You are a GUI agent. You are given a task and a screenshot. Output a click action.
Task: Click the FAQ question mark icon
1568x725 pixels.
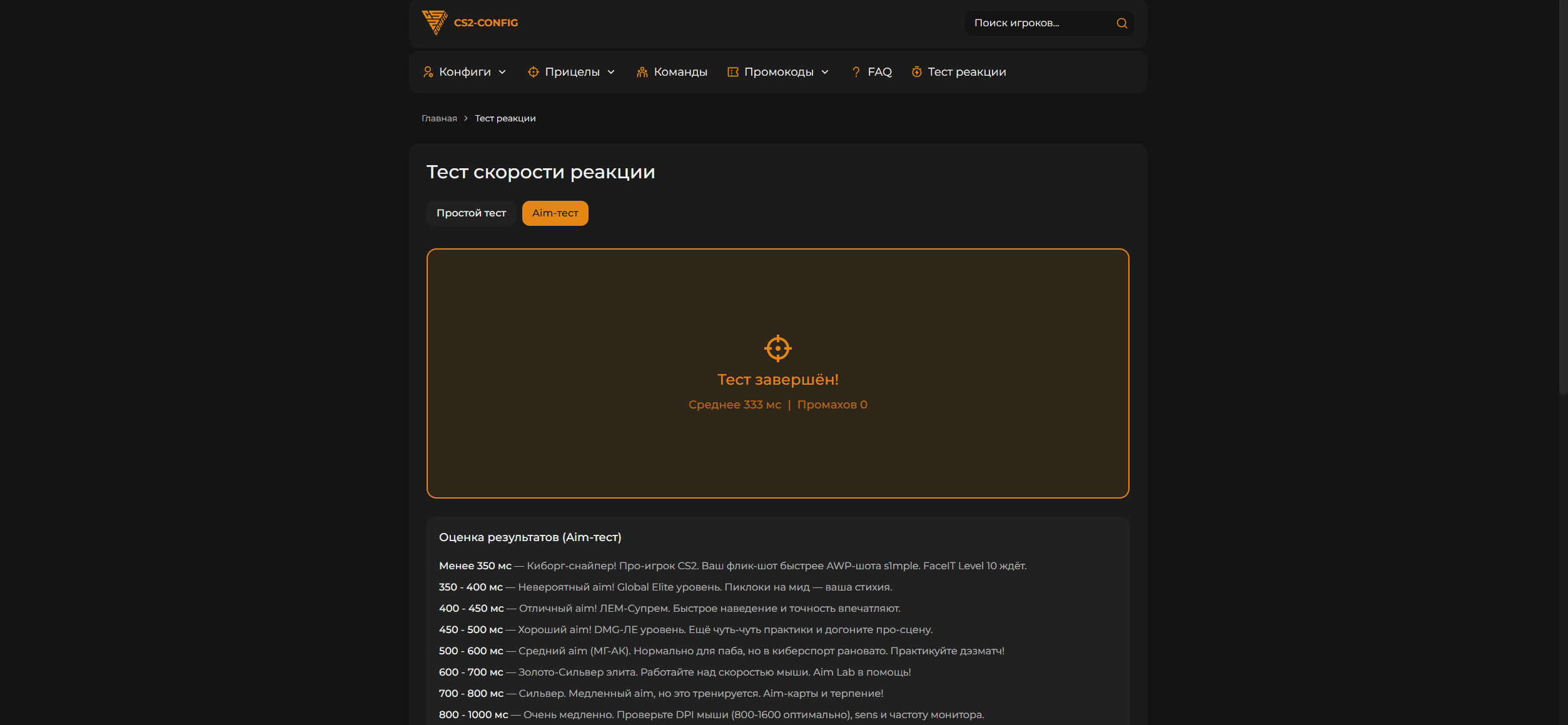pos(856,72)
